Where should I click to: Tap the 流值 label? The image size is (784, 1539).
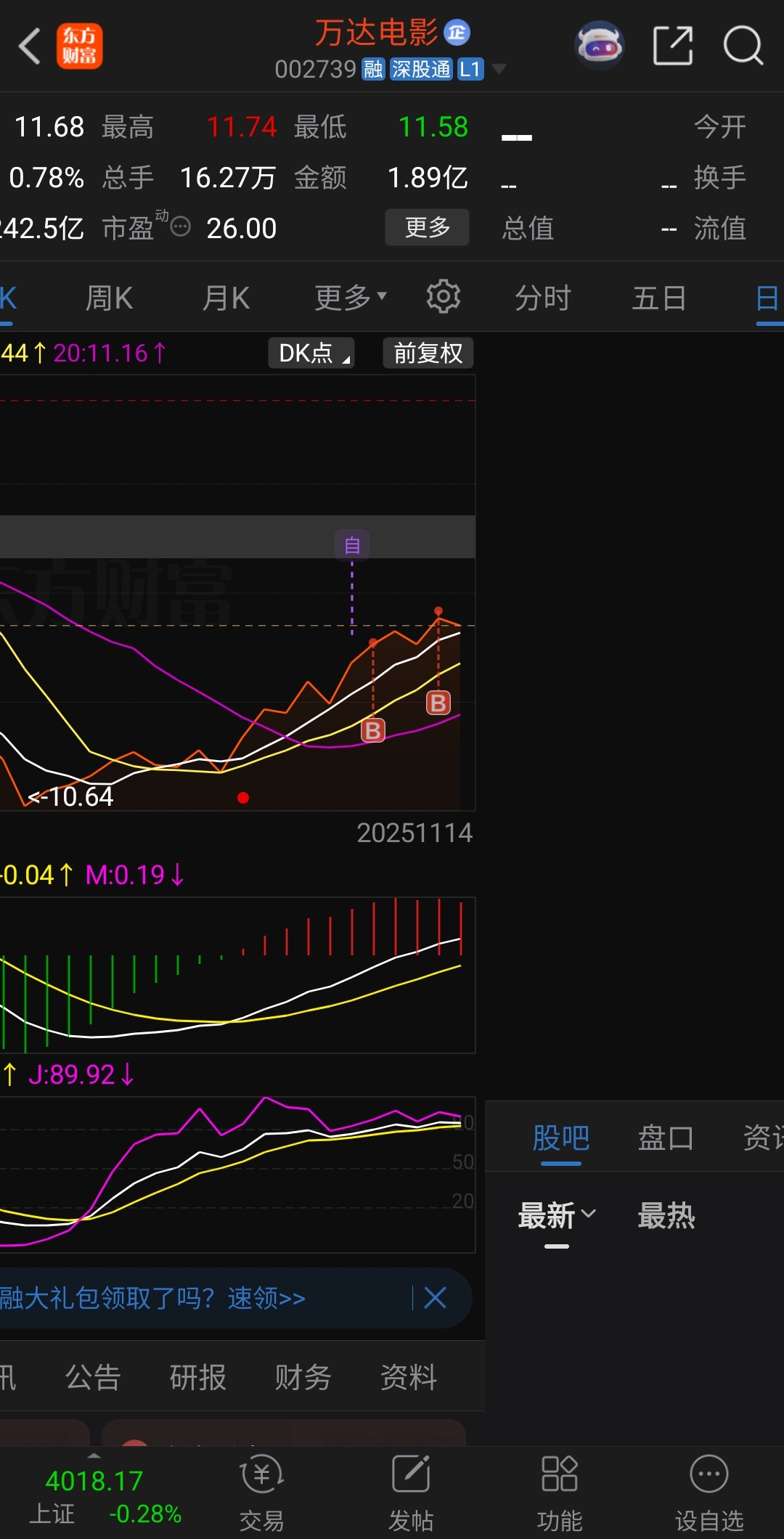(x=720, y=229)
